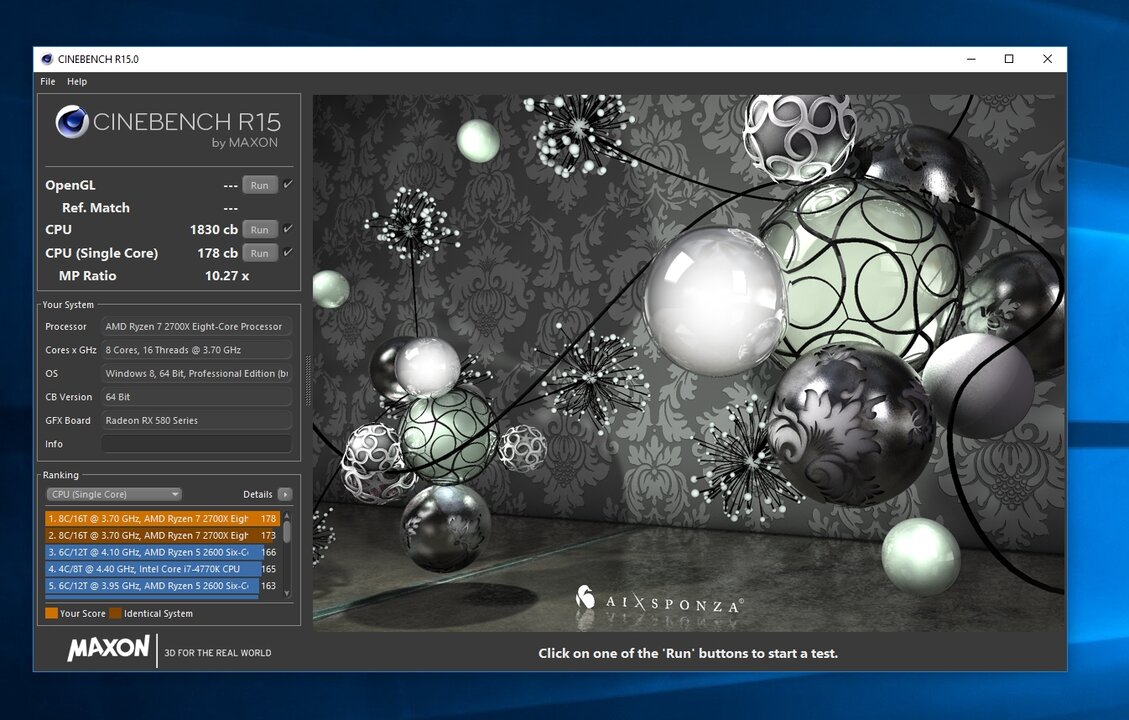Click the 3D FOR THE REAL WORLD tagline
Viewport: 1129px width, 720px height.
[218, 653]
